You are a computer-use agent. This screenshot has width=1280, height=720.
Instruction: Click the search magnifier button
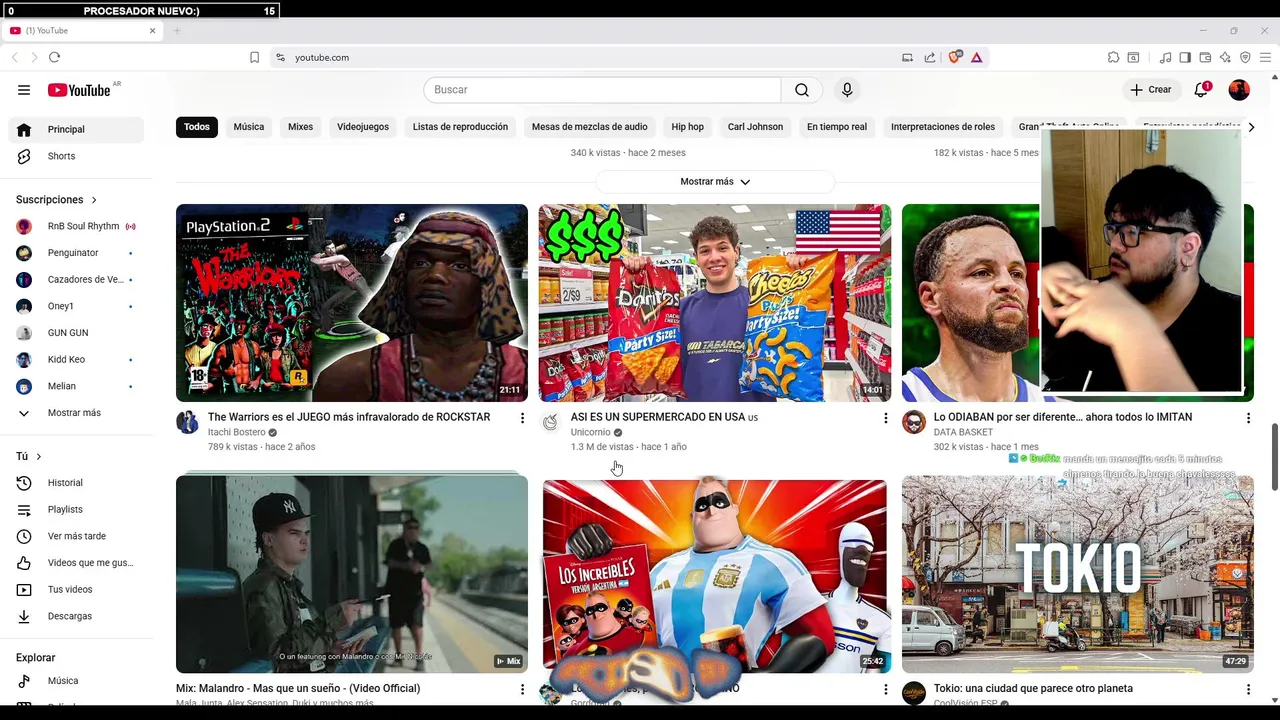point(802,90)
